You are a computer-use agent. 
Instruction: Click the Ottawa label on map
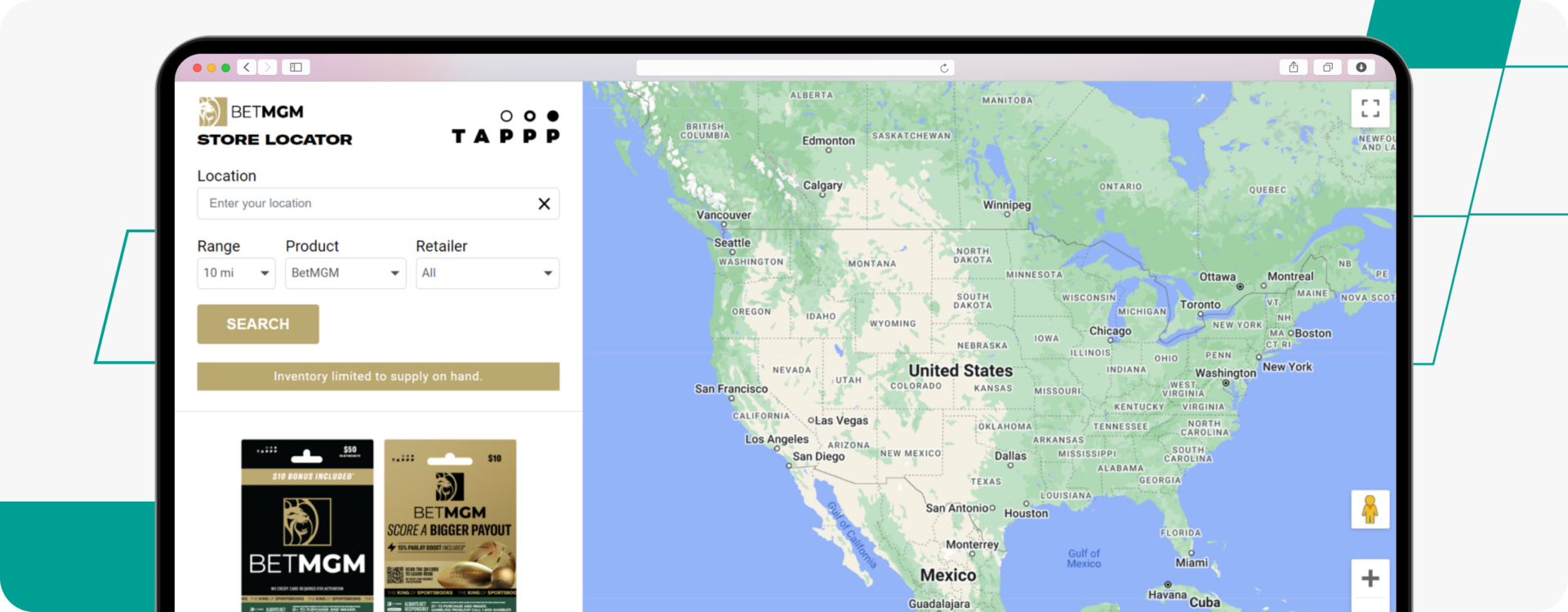[1217, 277]
